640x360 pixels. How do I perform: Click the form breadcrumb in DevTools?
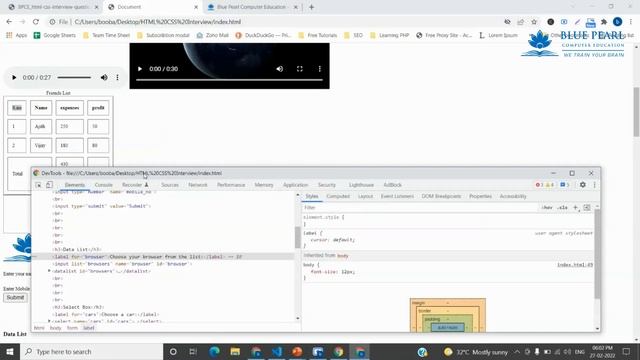(x=72, y=328)
